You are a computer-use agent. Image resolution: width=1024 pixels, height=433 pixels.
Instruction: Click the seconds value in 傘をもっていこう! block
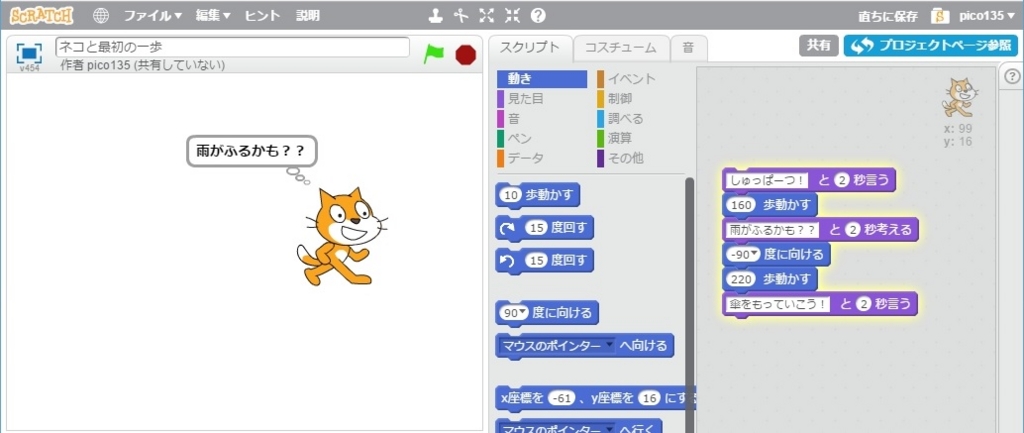863,304
